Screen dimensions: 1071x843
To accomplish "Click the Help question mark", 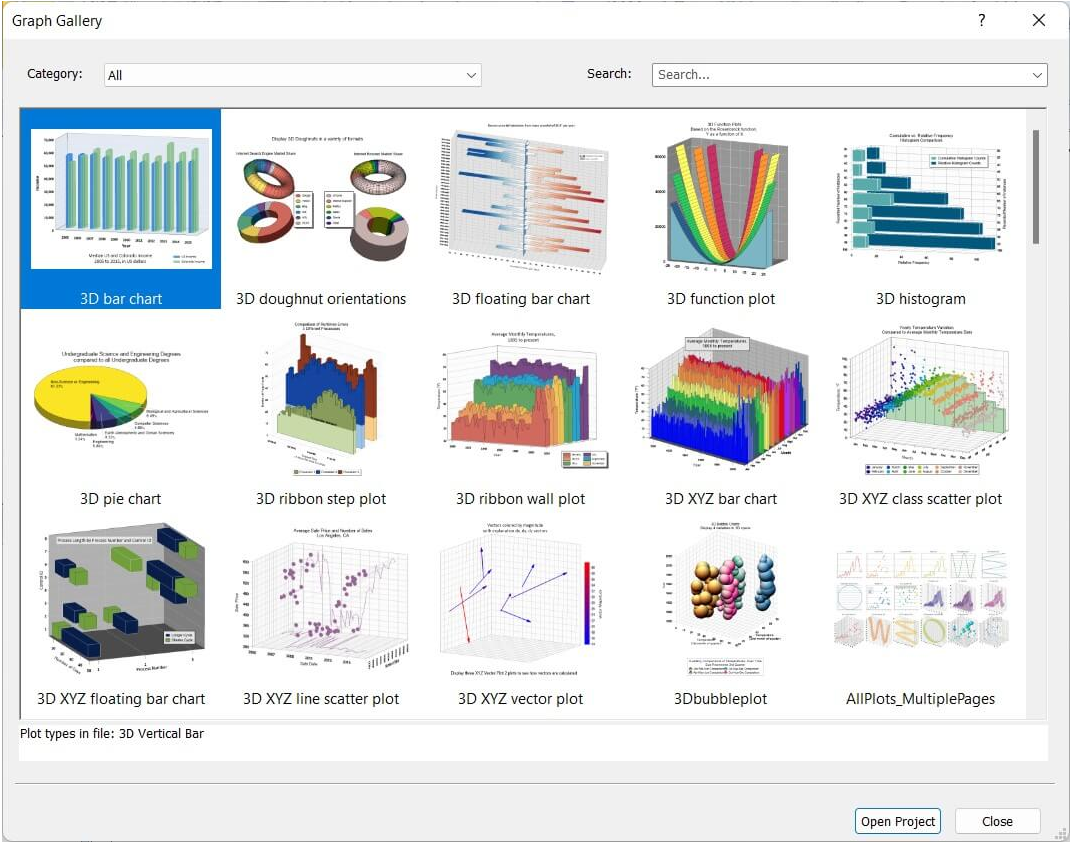I will tap(981, 20).
